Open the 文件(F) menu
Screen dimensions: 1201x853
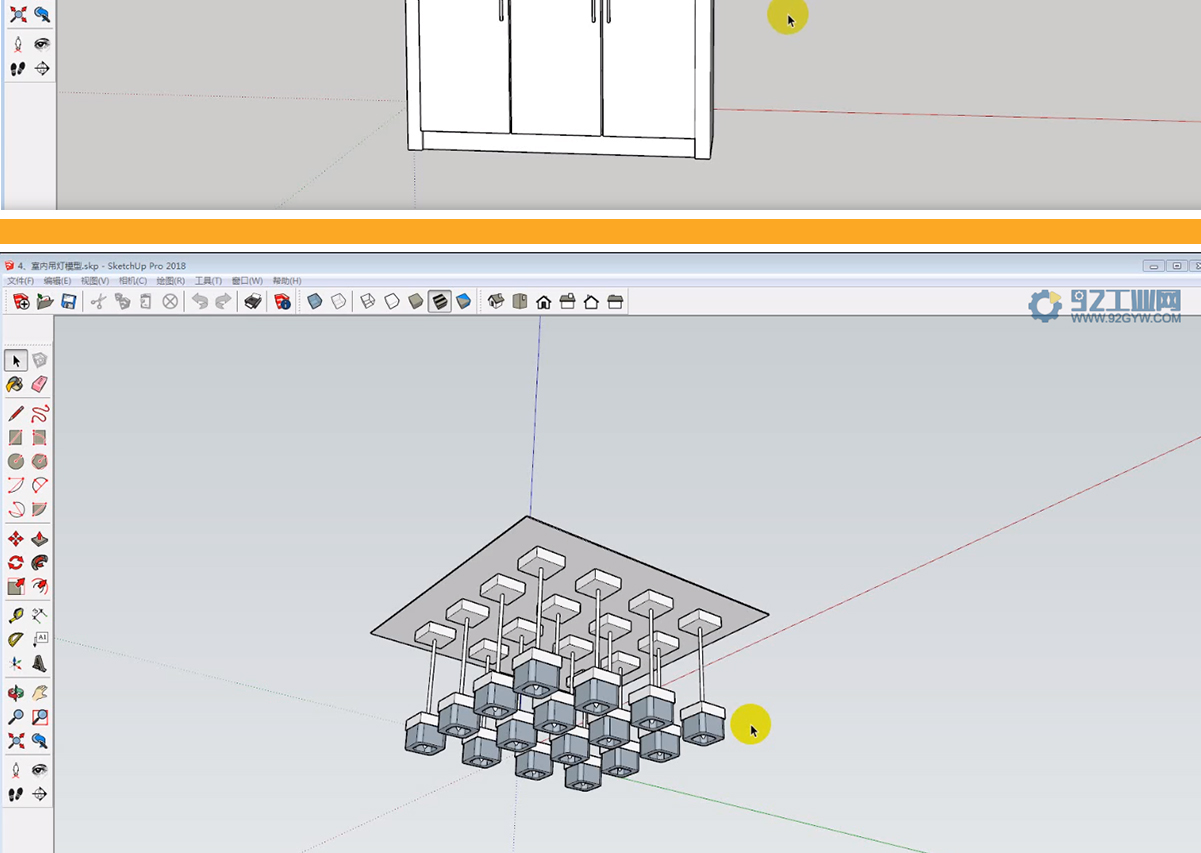click(18, 281)
